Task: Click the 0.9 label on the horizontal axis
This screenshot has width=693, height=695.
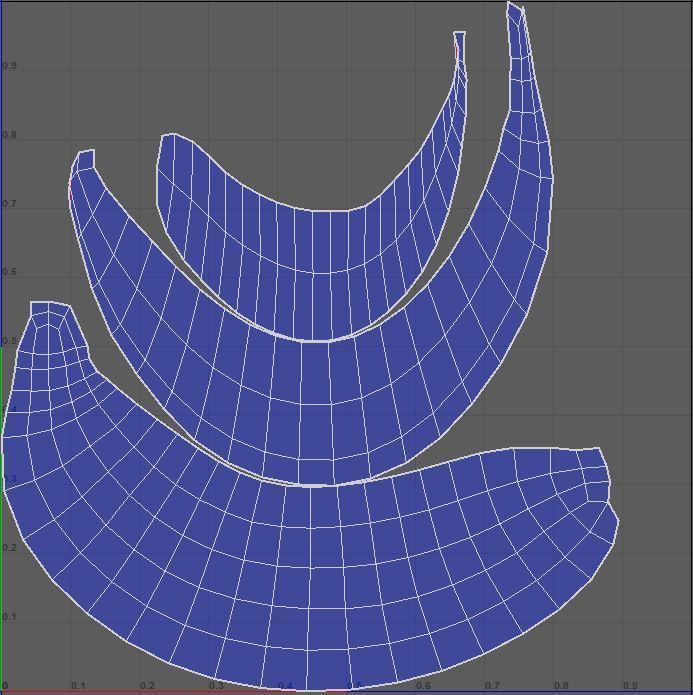Action: point(630,686)
